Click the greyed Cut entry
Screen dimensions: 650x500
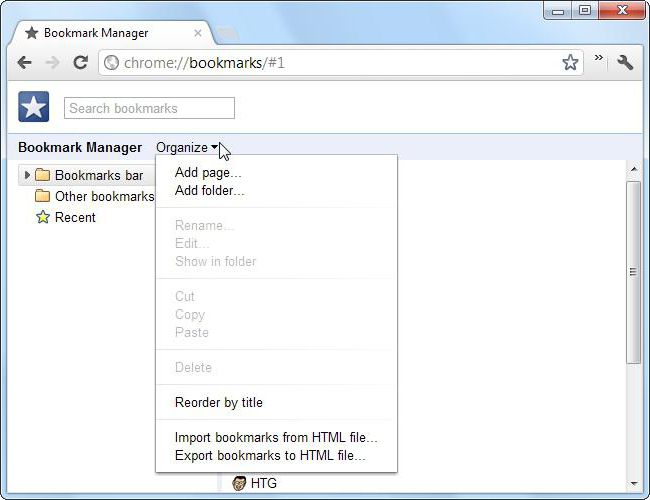184,296
